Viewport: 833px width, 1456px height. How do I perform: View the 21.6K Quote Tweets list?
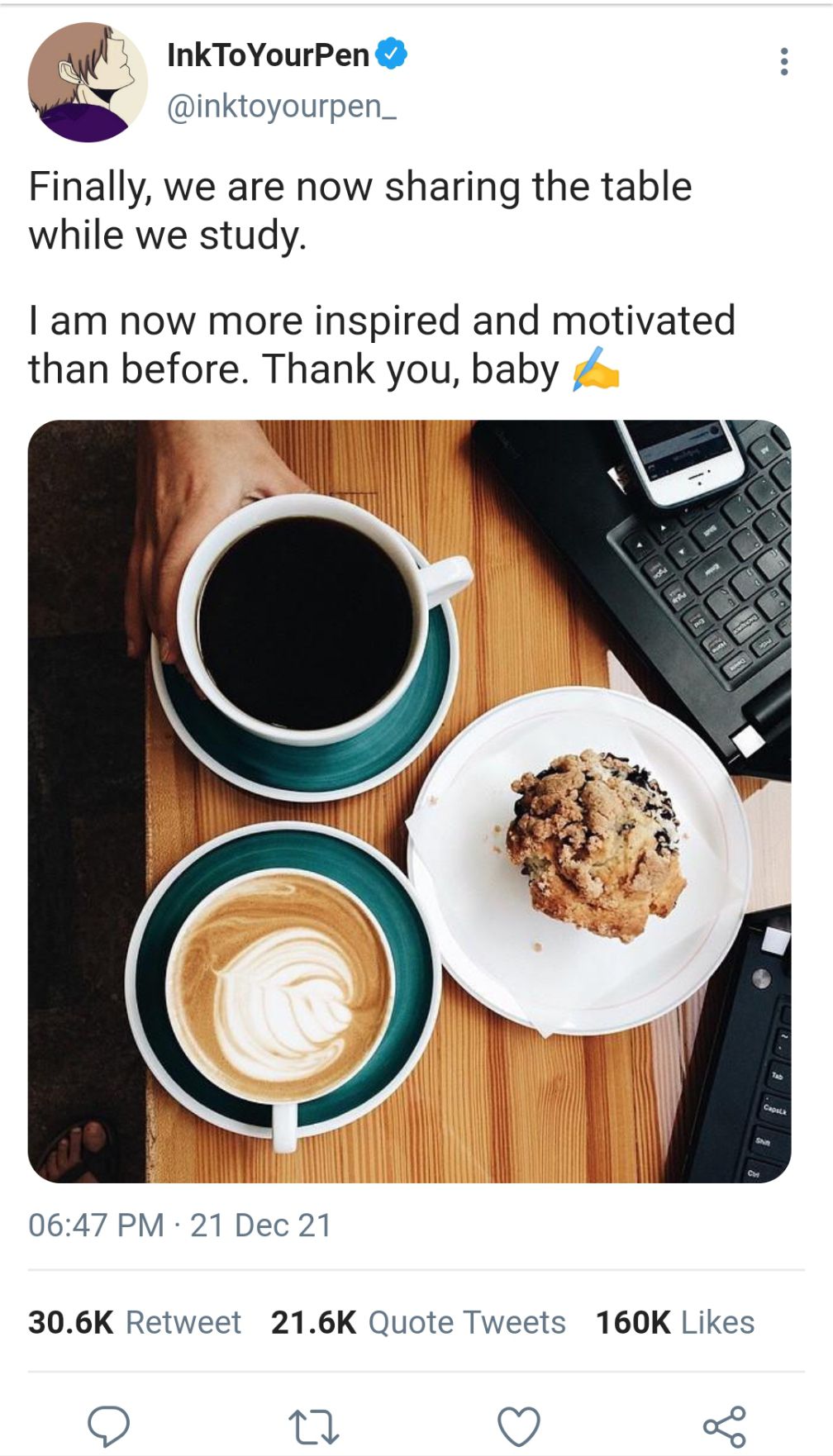(x=418, y=1322)
